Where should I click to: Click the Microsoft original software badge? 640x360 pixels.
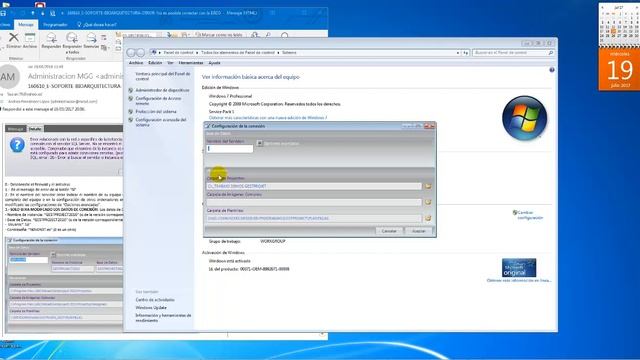coord(519,268)
